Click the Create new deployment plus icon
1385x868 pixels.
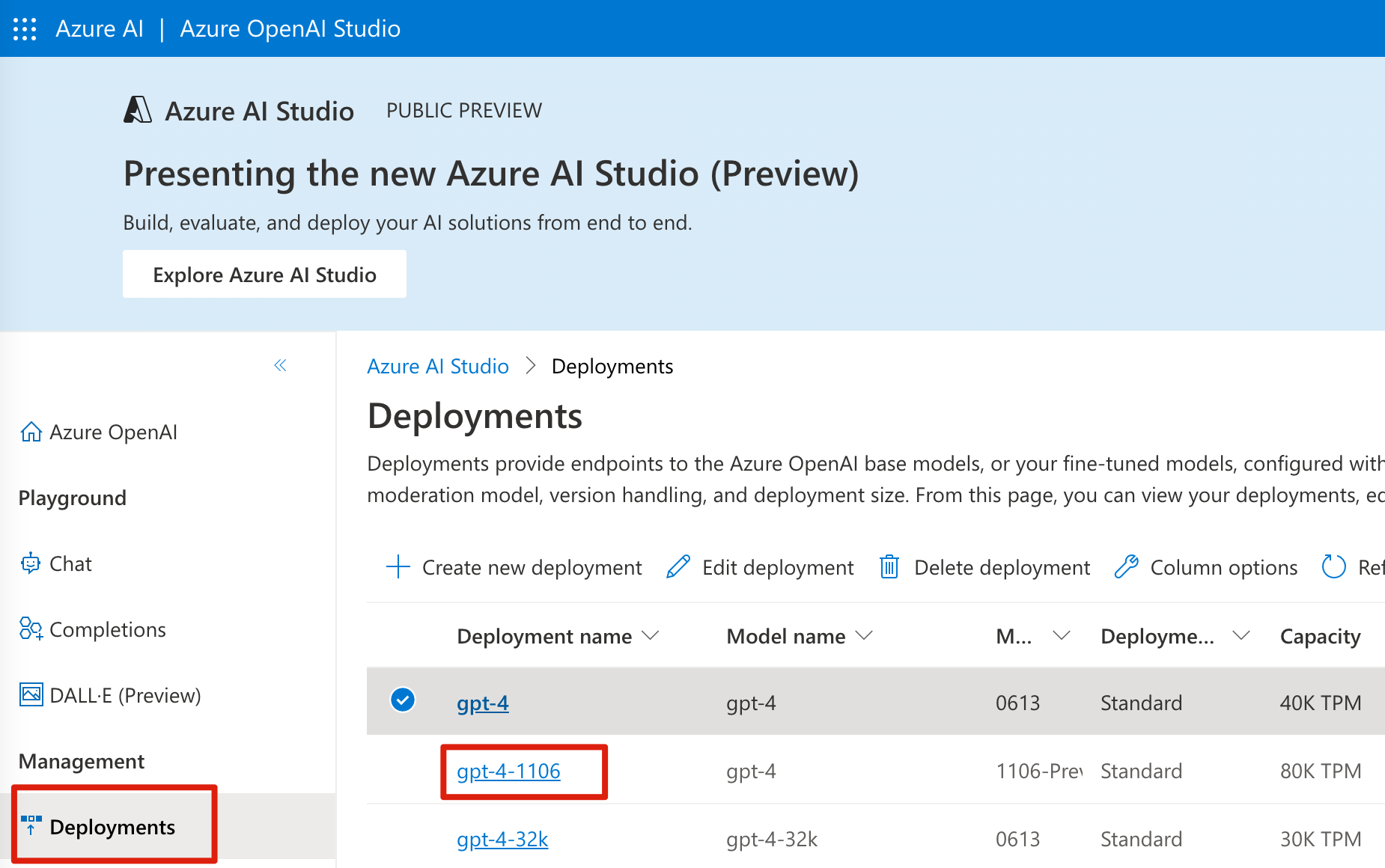pyautogui.click(x=398, y=567)
